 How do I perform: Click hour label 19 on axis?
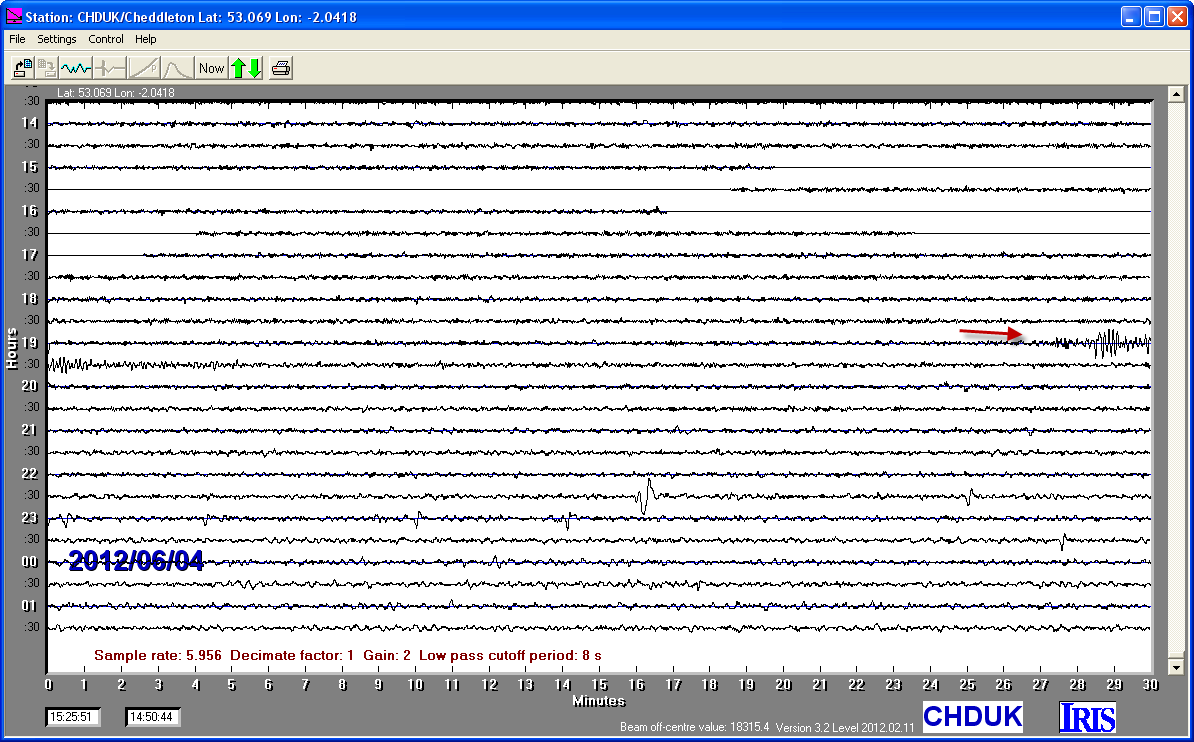pyautogui.click(x=29, y=343)
